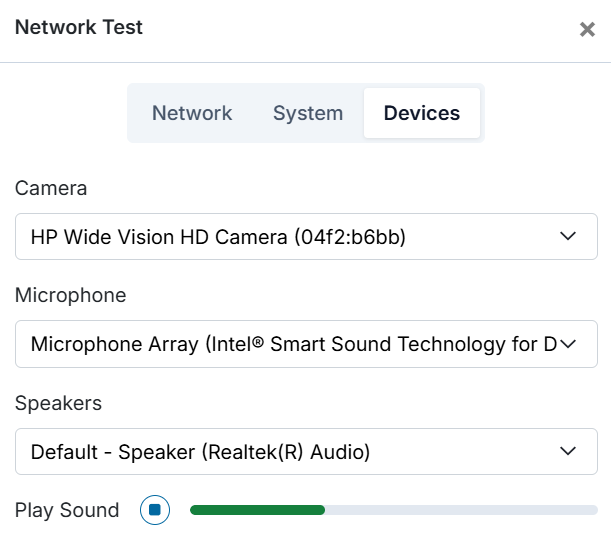611x538 pixels.
Task: Switch to the Network tab
Action: click(192, 113)
